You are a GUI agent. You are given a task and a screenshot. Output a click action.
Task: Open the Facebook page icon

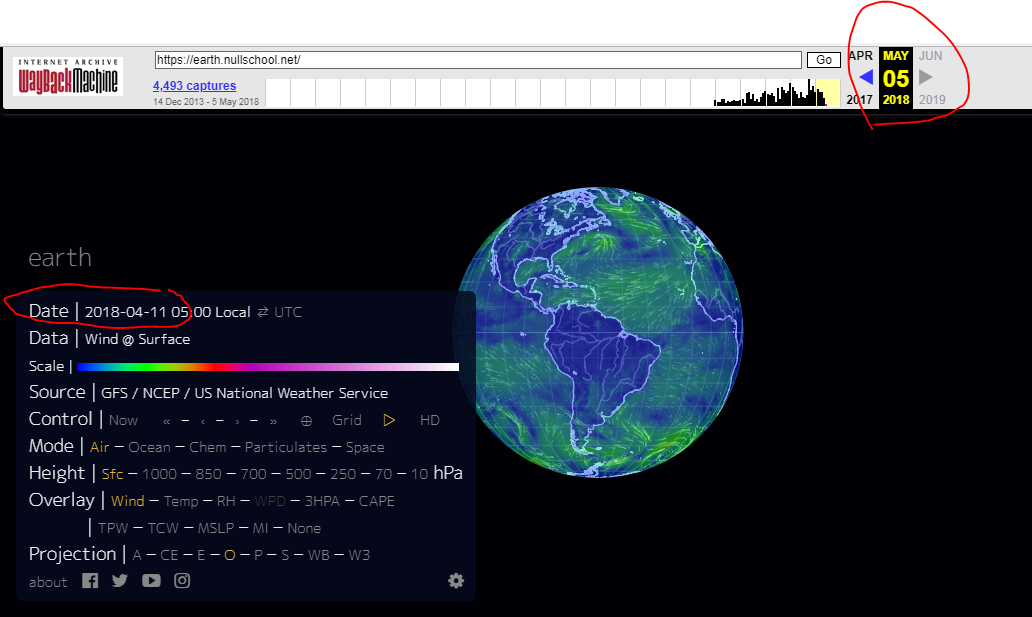click(90, 581)
